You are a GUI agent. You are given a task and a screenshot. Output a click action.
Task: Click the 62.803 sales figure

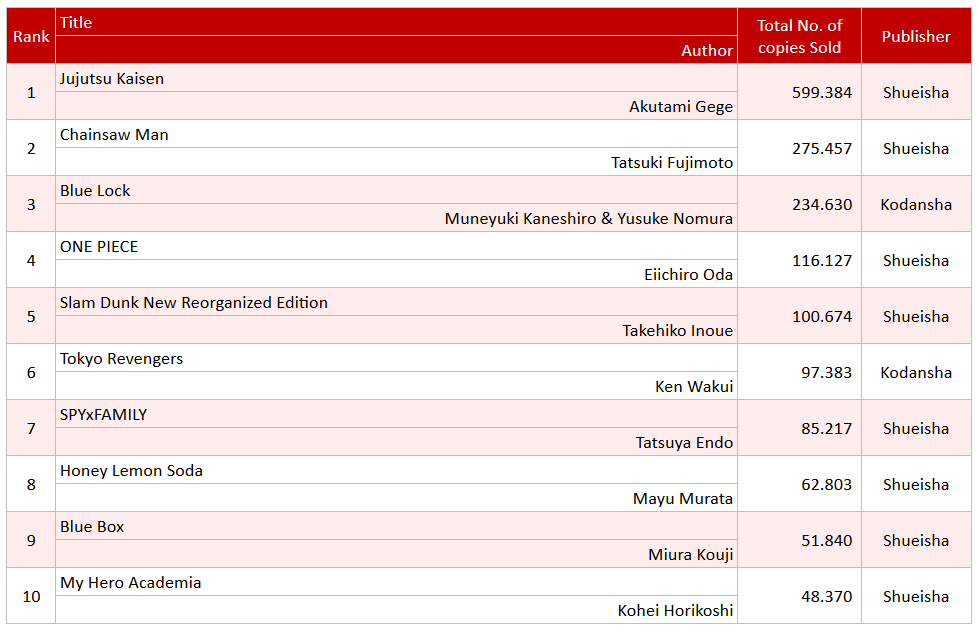(x=826, y=484)
